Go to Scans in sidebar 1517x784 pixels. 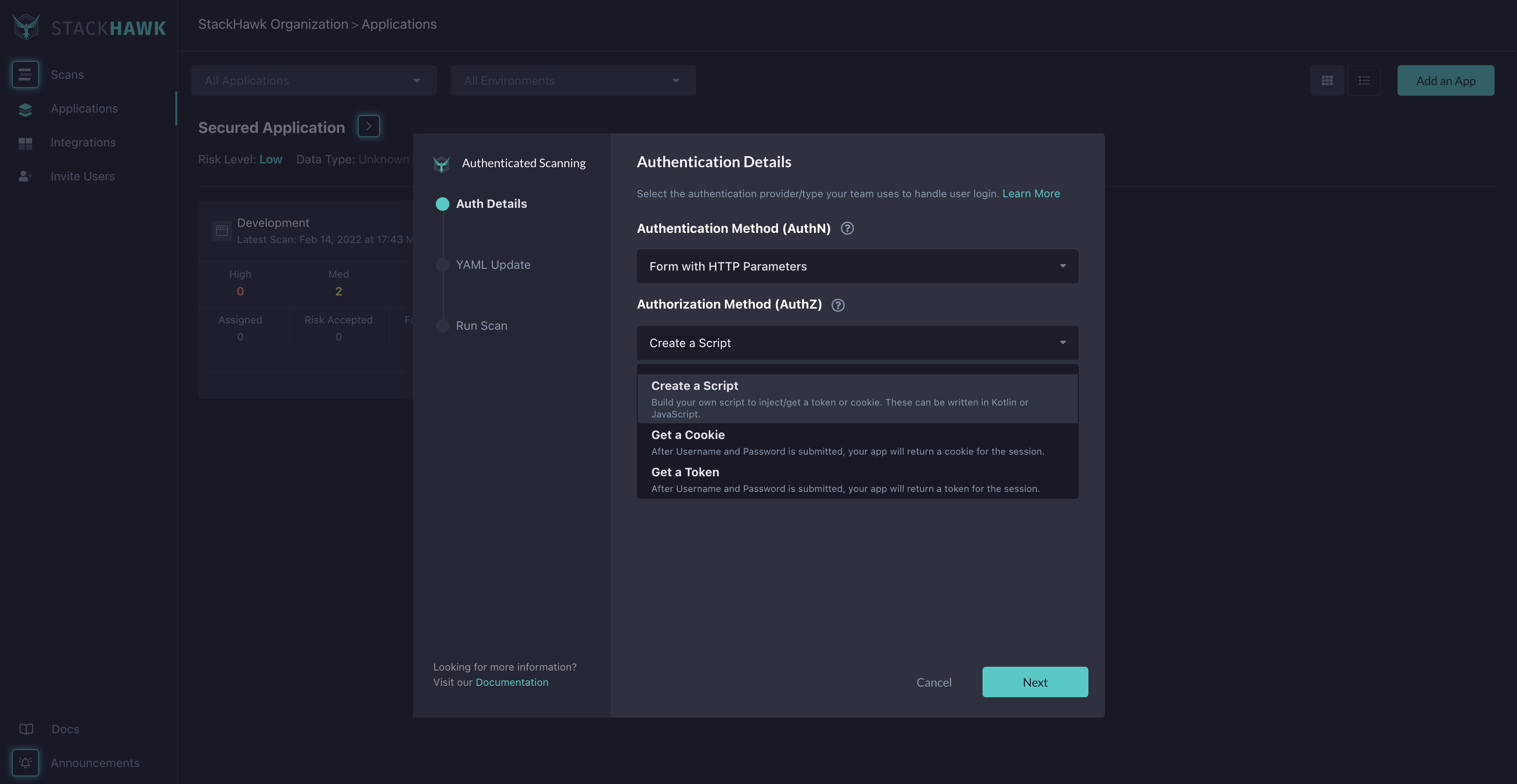pyautogui.click(x=67, y=75)
